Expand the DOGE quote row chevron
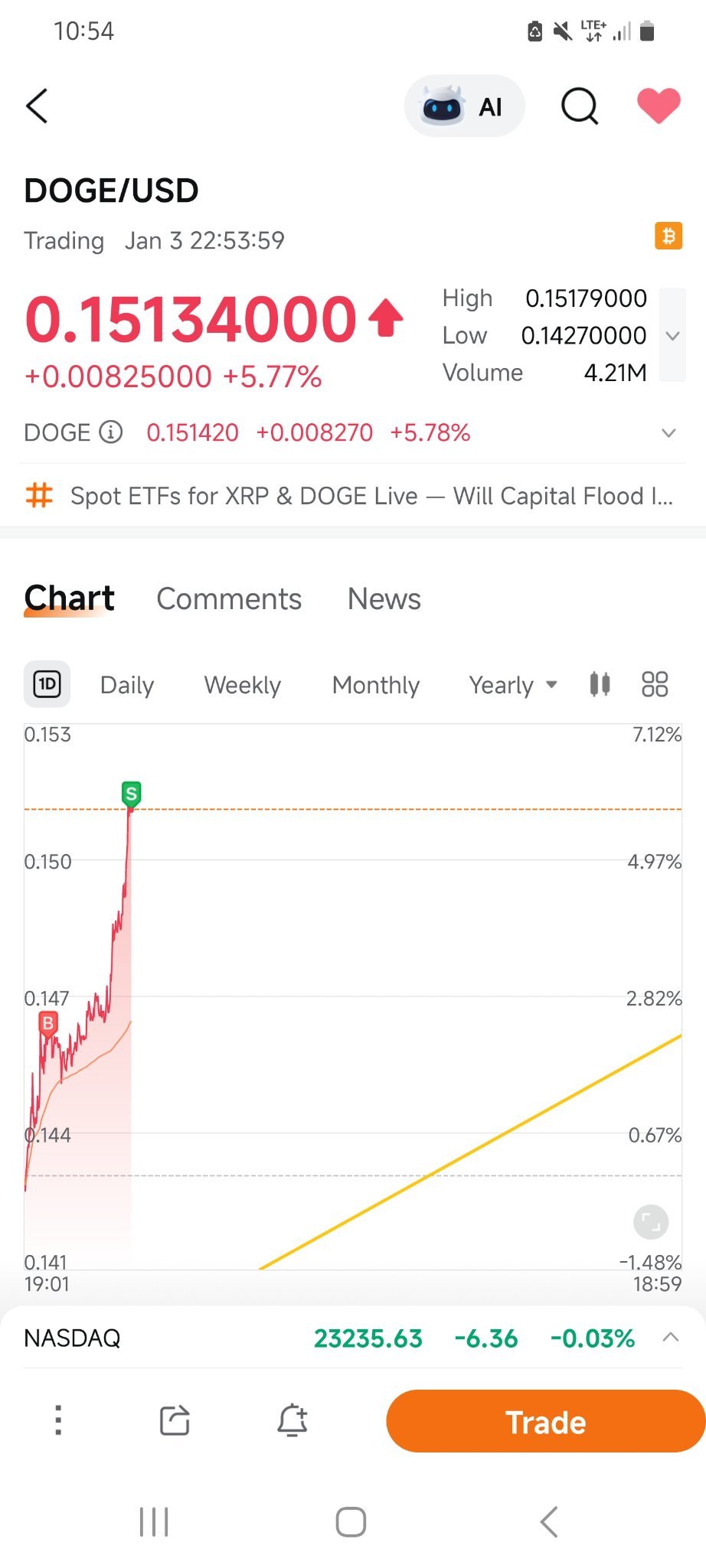The width and height of the screenshot is (706, 1568). click(668, 433)
